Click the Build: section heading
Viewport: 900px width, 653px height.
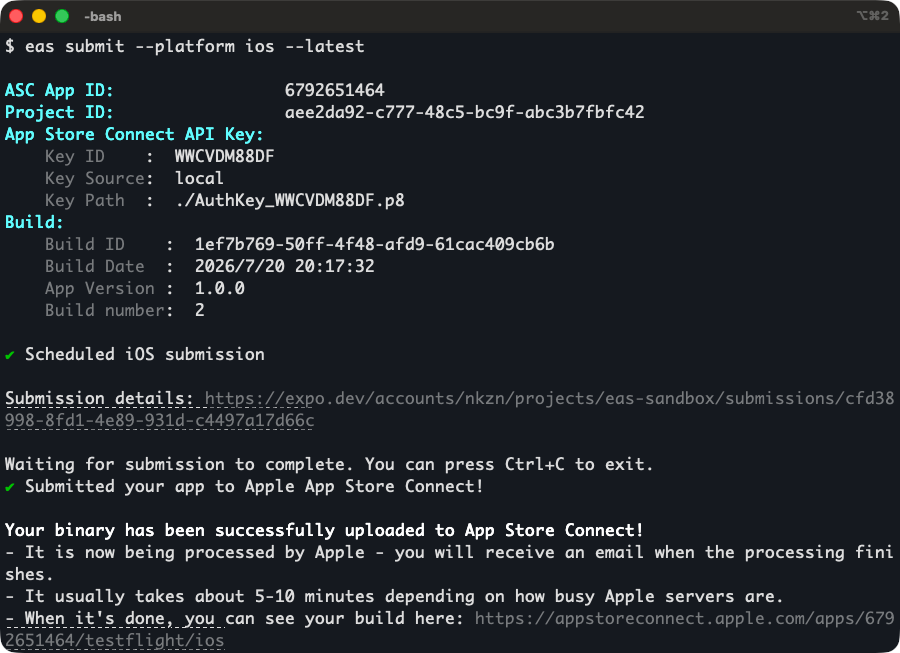pos(34,222)
